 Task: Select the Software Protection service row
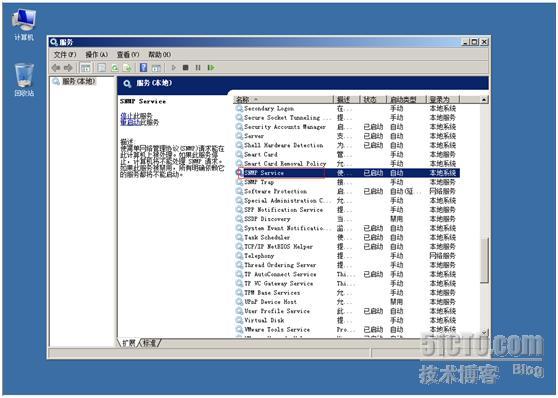(x=347, y=191)
